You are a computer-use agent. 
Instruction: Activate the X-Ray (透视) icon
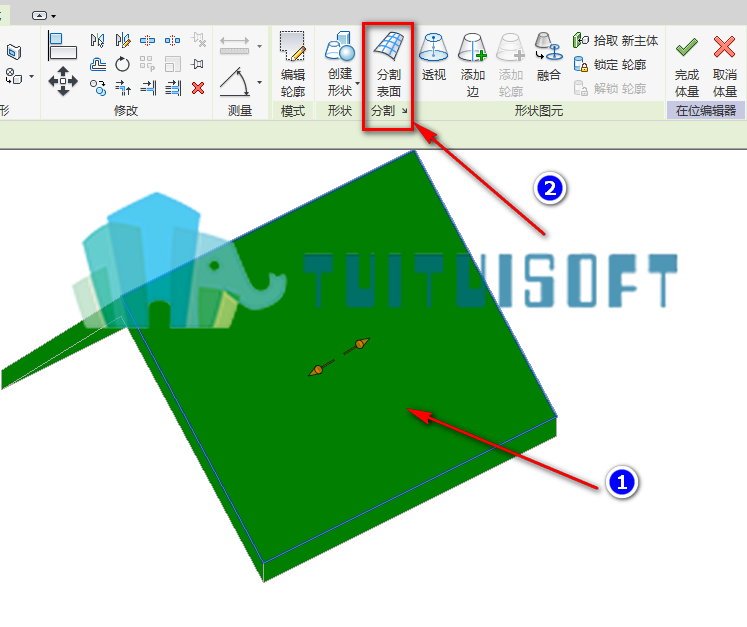click(434, 57)
